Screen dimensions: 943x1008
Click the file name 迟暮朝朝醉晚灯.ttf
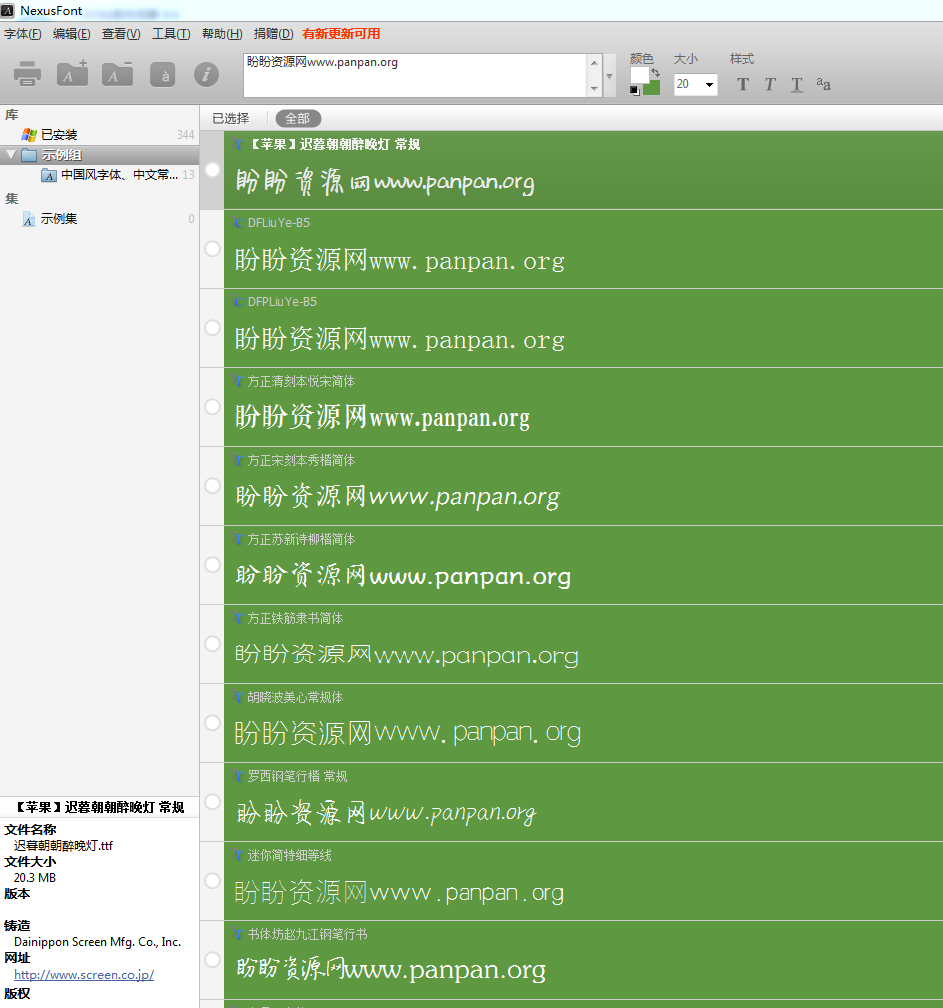pos(63,846)
